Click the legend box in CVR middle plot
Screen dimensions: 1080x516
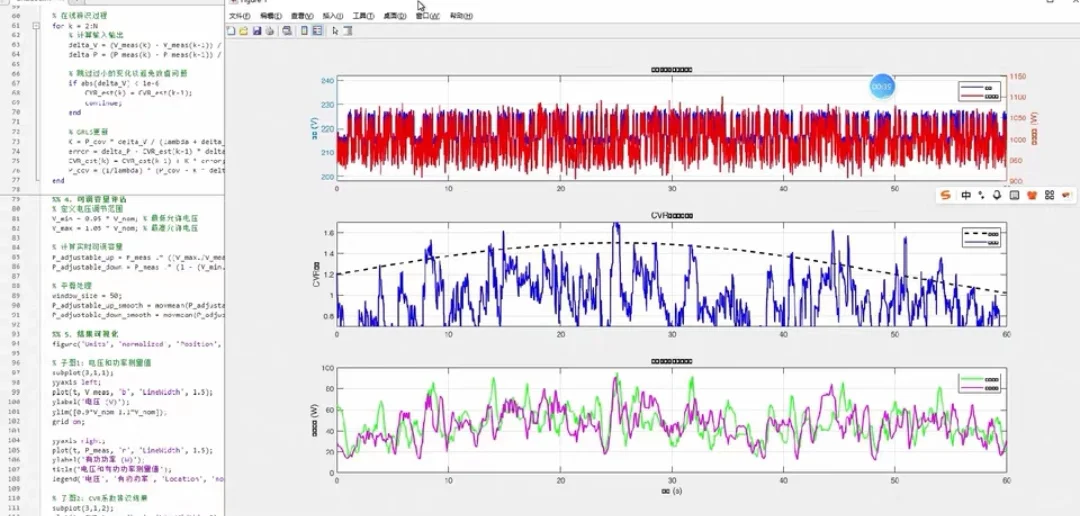[982, 238]
